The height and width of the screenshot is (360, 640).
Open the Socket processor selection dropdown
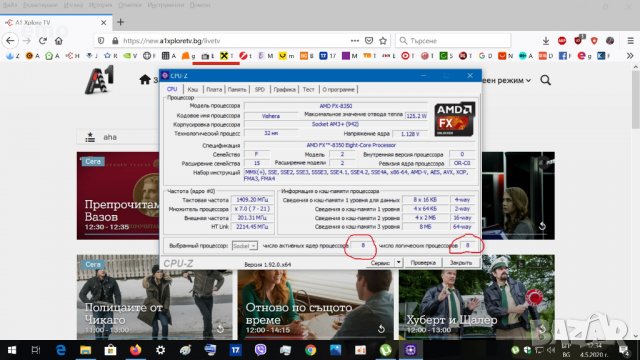244,246
